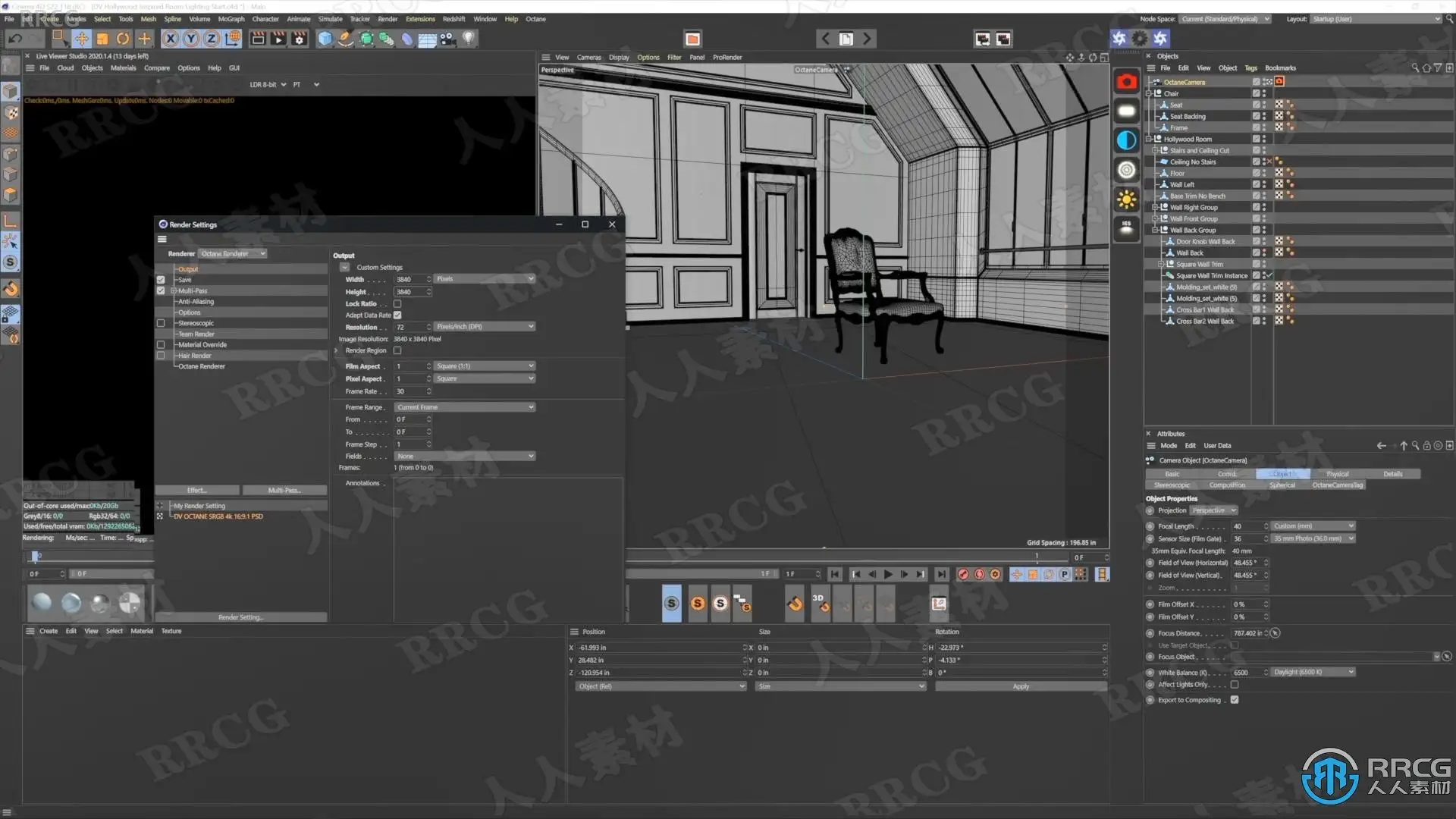Image resolution: width=1456 pixels, height=819 pixels.
Task: Click the red Octane live viewer icon
Action: point(1126,82)
